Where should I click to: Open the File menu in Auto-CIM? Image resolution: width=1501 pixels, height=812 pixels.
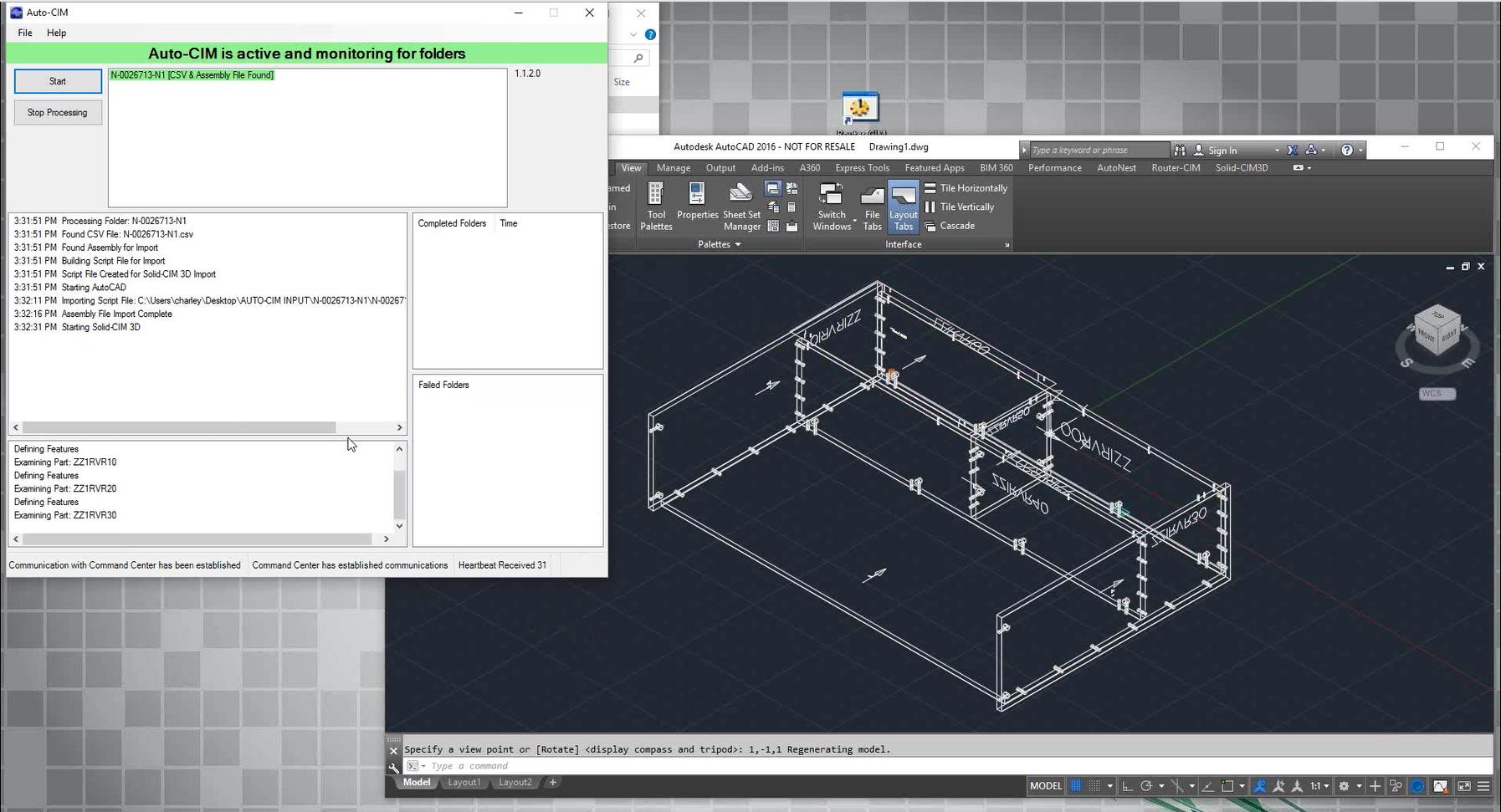point(25,33)
